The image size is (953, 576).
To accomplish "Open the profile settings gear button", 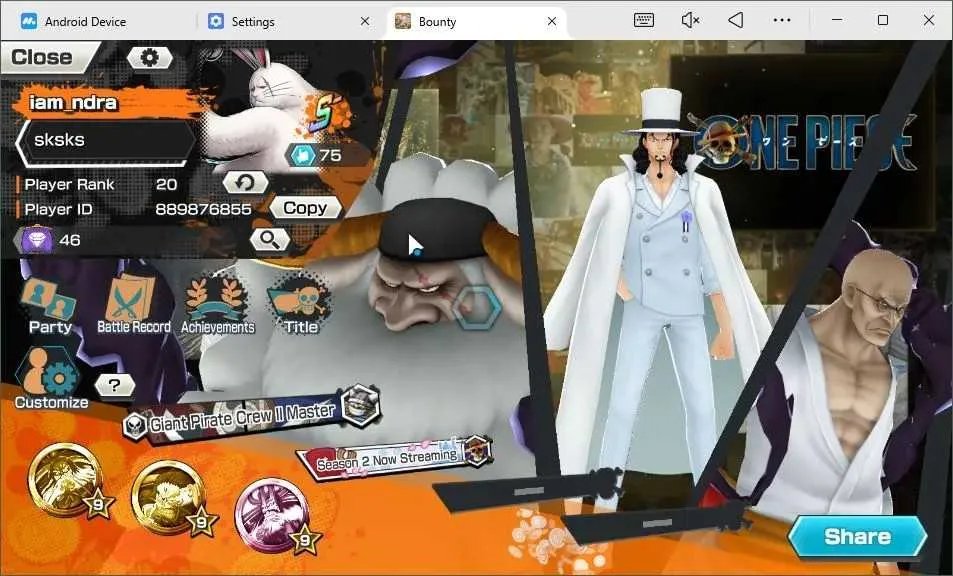I will click(x=150, y=58).
